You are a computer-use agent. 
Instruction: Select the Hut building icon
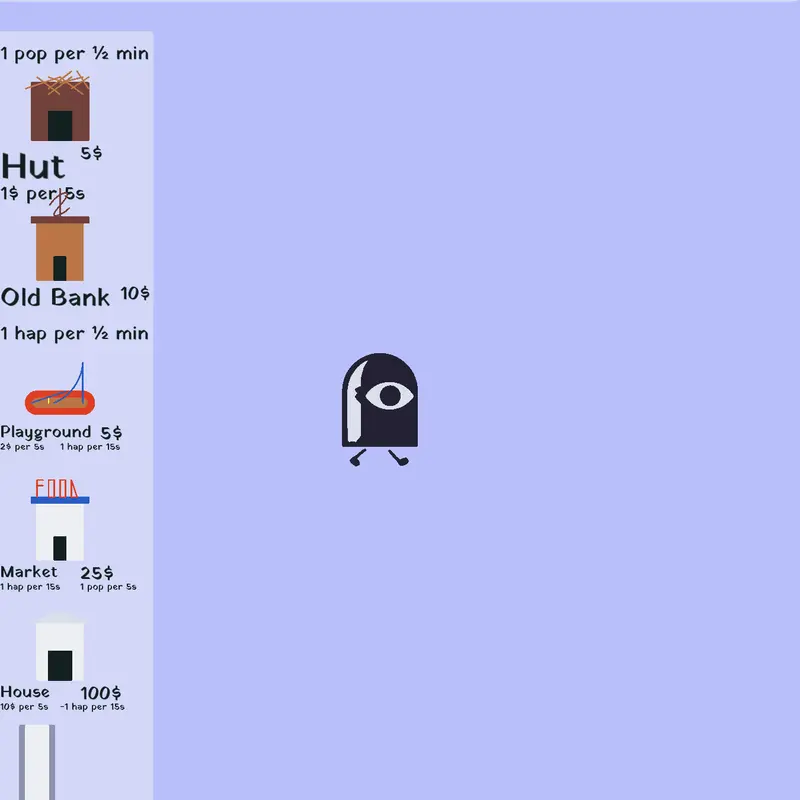[60, 106]
